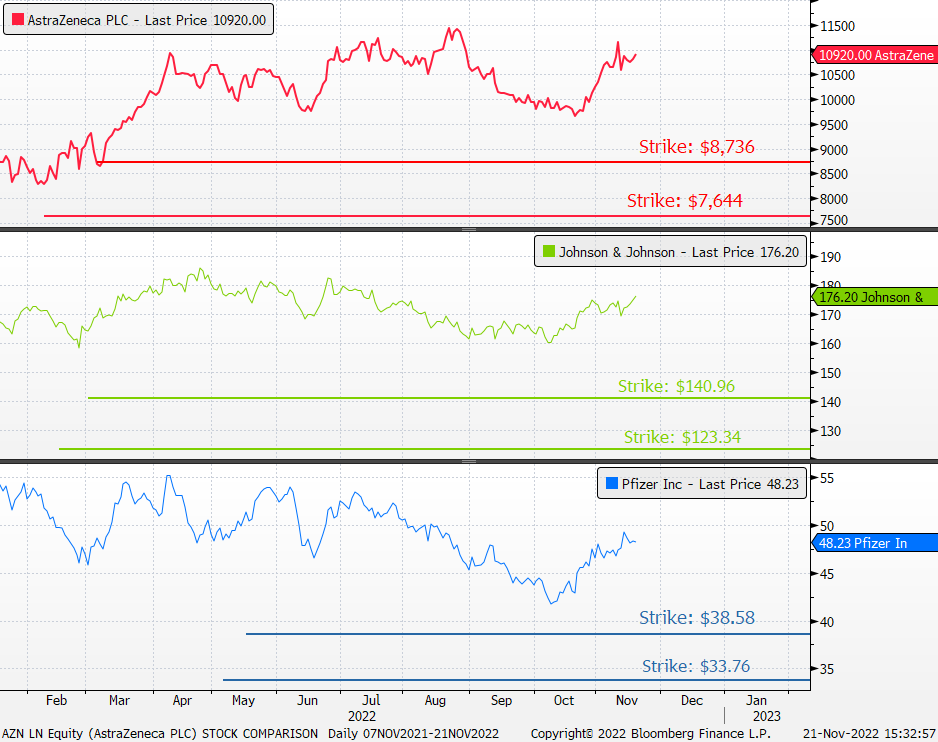Click the Nov month label on axis
The image size is (938, 742).
tap(626, 700)
